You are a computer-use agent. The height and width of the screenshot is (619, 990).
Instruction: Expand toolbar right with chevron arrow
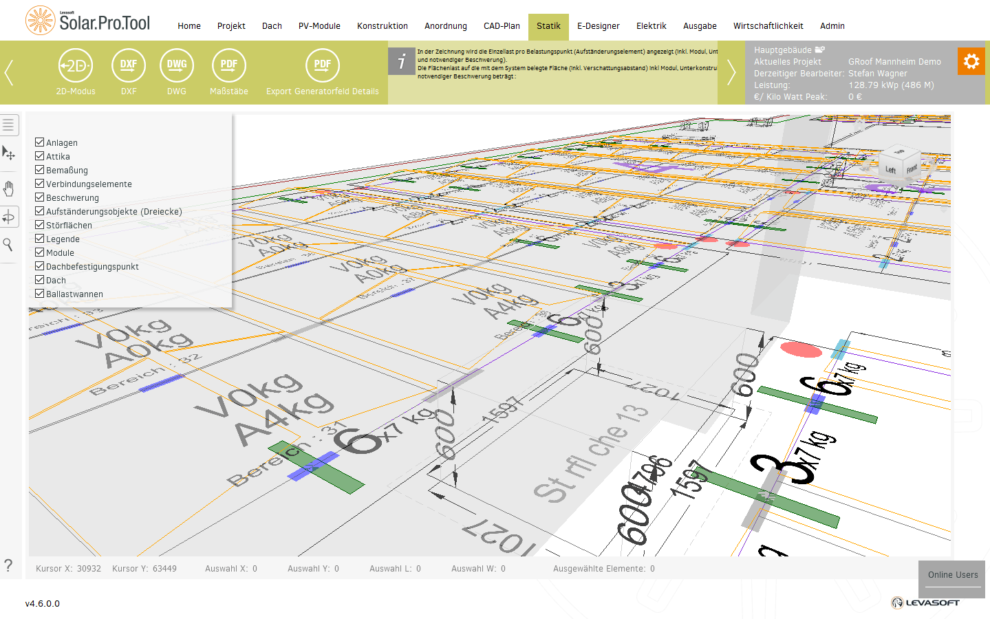tap(731, 72)
